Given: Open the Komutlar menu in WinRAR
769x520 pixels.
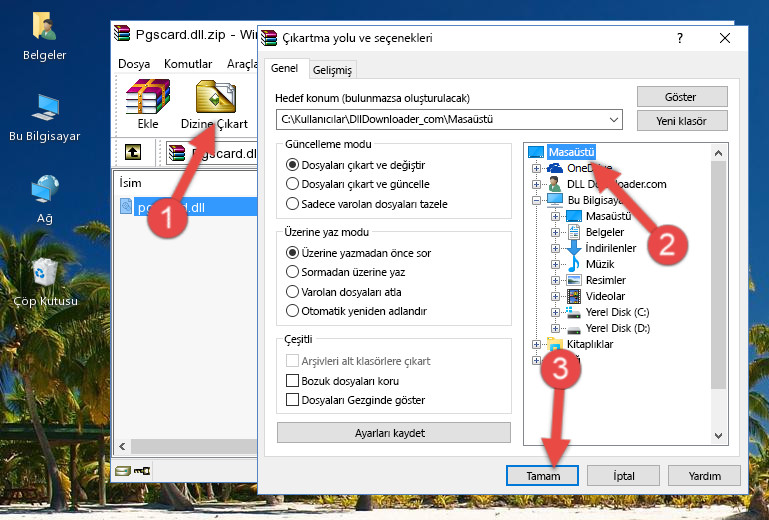Looking at the screenshot, I should [188, 64].
